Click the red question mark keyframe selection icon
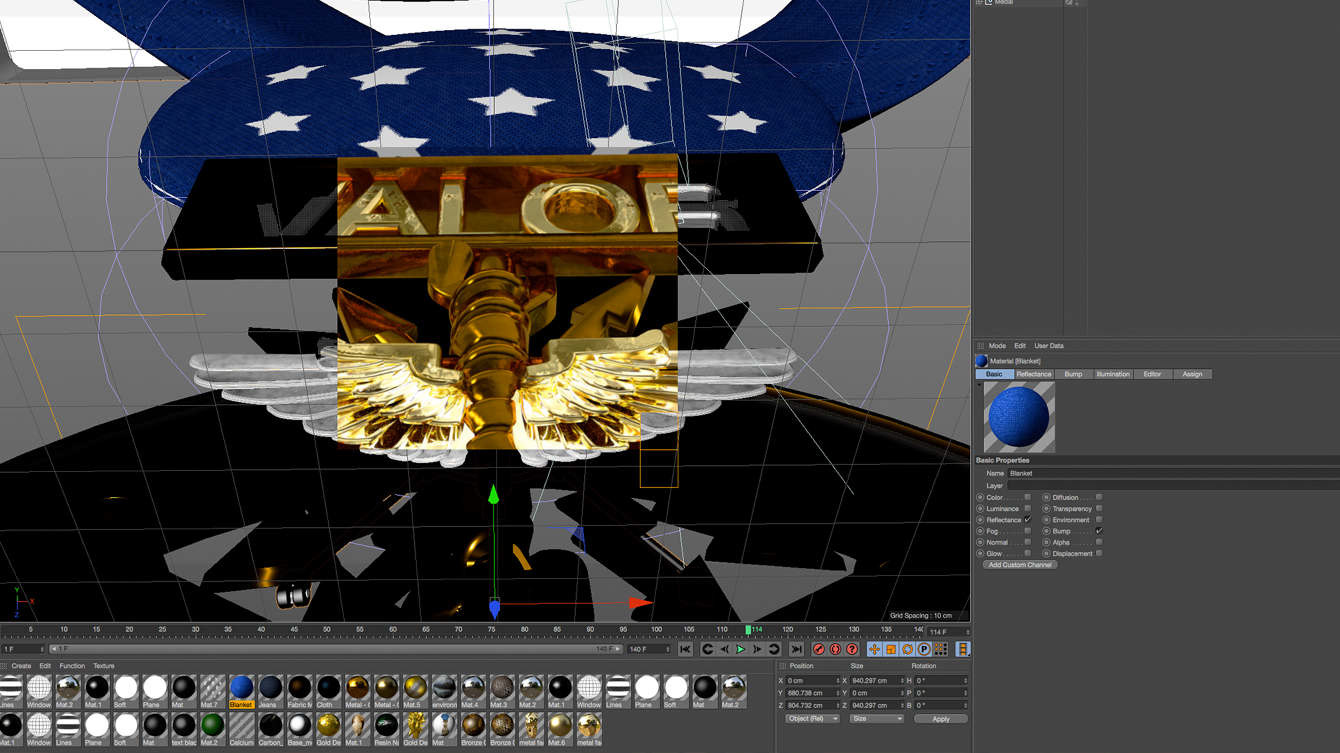The height and width of the screenshot is (753, 1340). point(852,649)
